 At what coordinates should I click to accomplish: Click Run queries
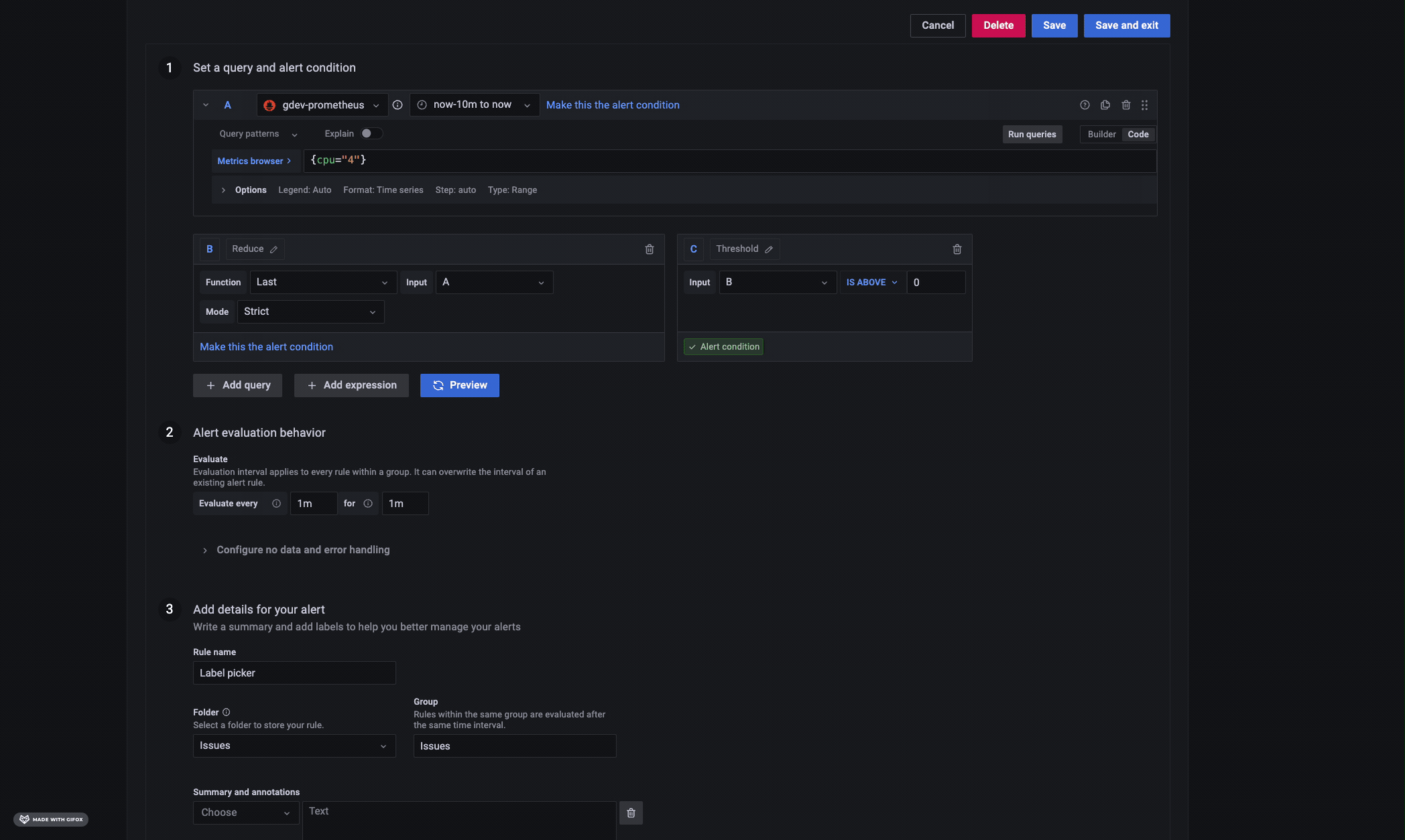pyautogui.click(x=1032, y=134)
